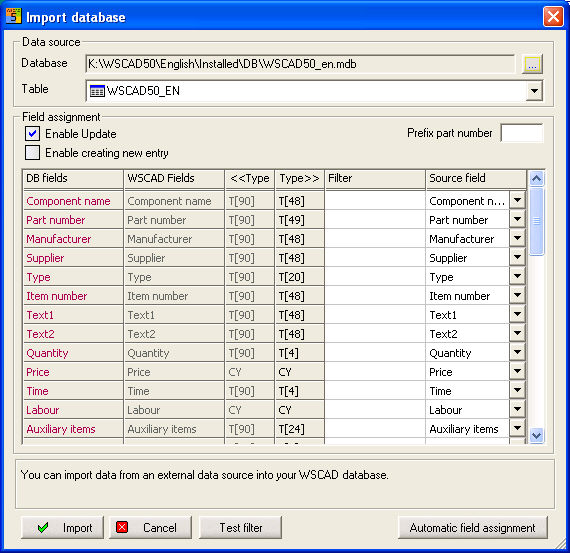Click the Import button
Screen dimensions: 570x553
click(x=63, y=528)
